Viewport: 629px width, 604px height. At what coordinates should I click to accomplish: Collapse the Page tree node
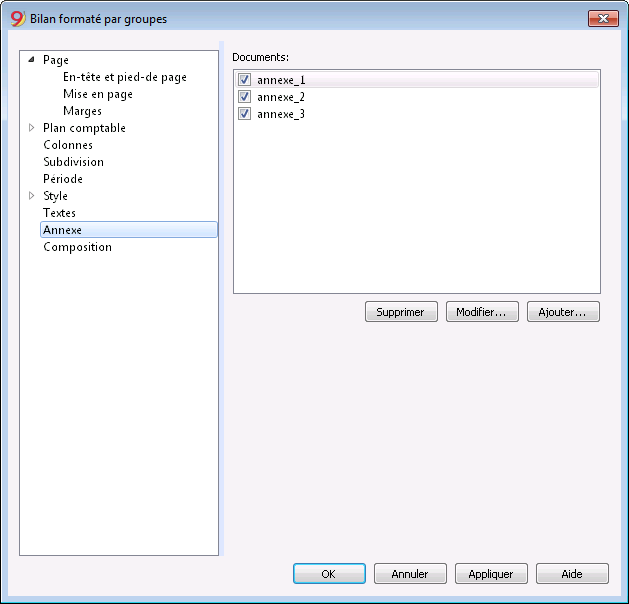click(31, 60)
